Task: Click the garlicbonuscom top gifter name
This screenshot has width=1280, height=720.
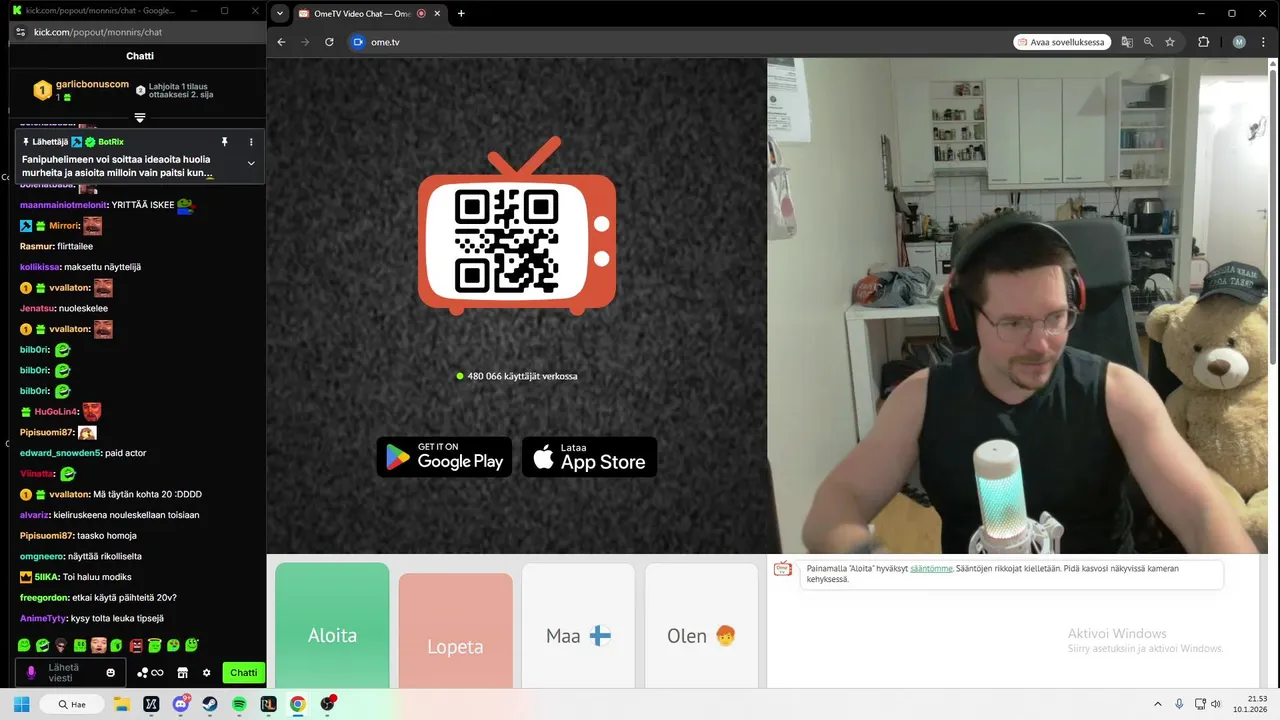Action: pyautogui.click(x=92, y=84)
